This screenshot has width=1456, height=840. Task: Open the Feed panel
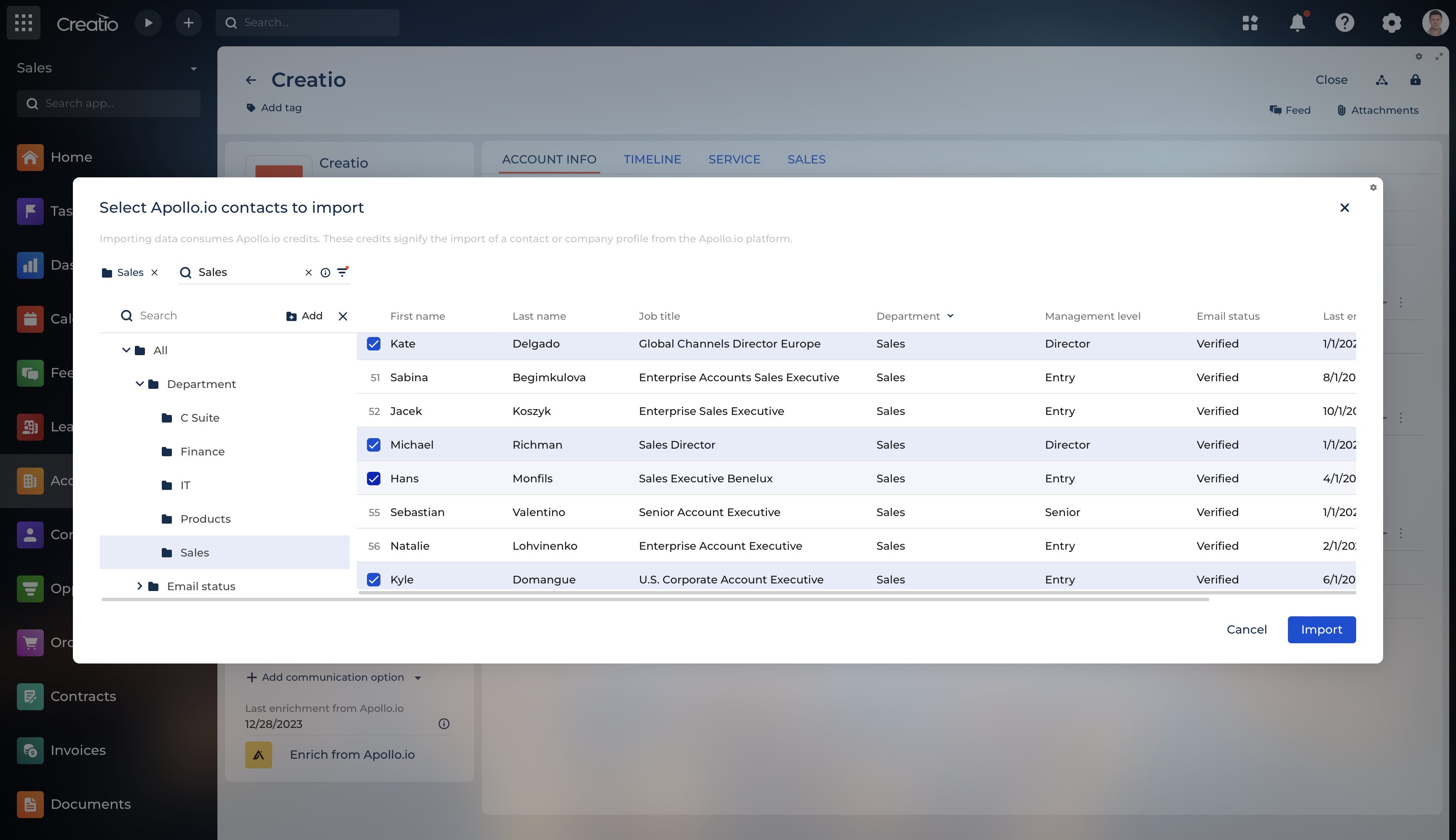[1290, 110]
